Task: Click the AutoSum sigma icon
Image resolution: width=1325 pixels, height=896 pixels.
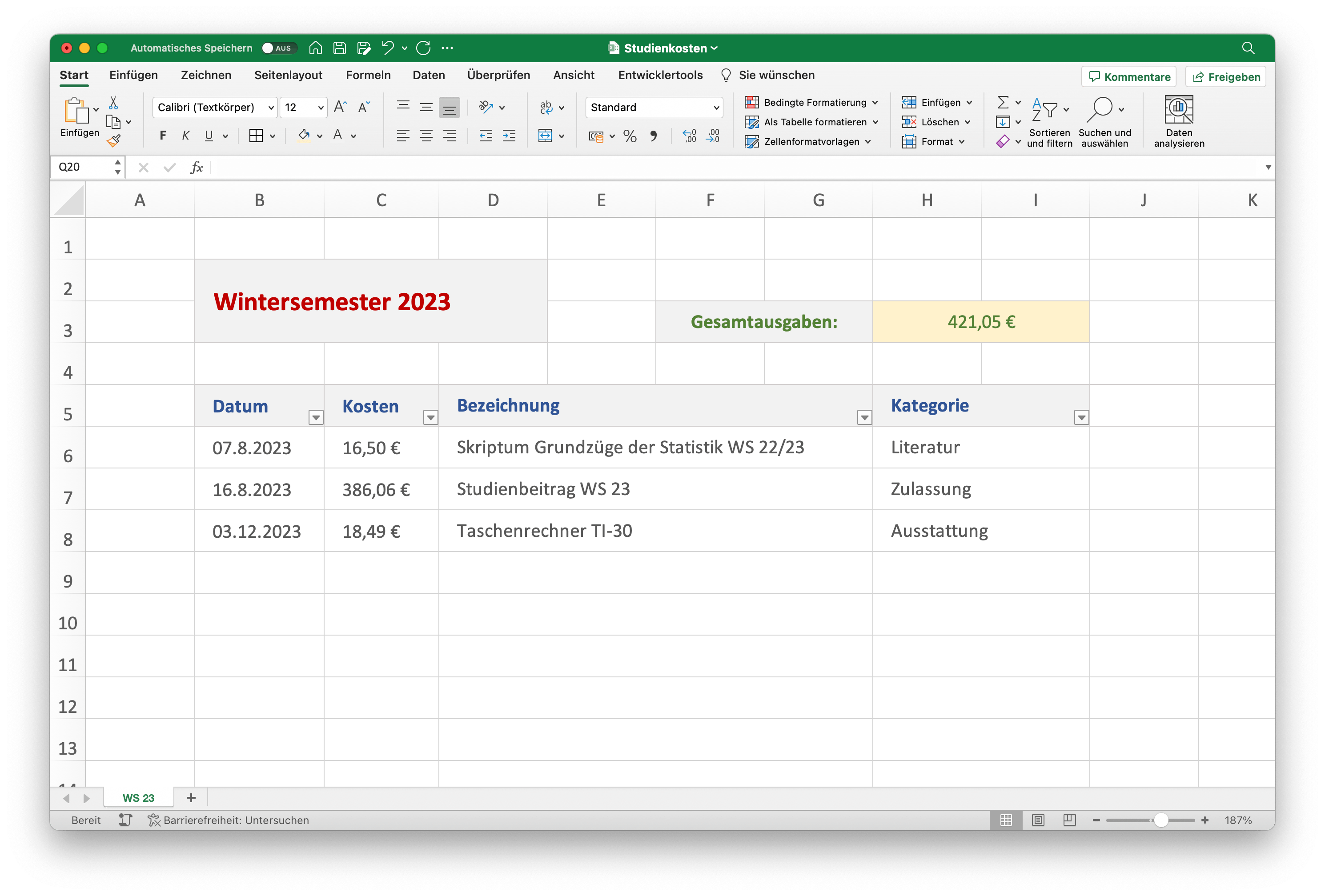Action: coord(1002,103)
